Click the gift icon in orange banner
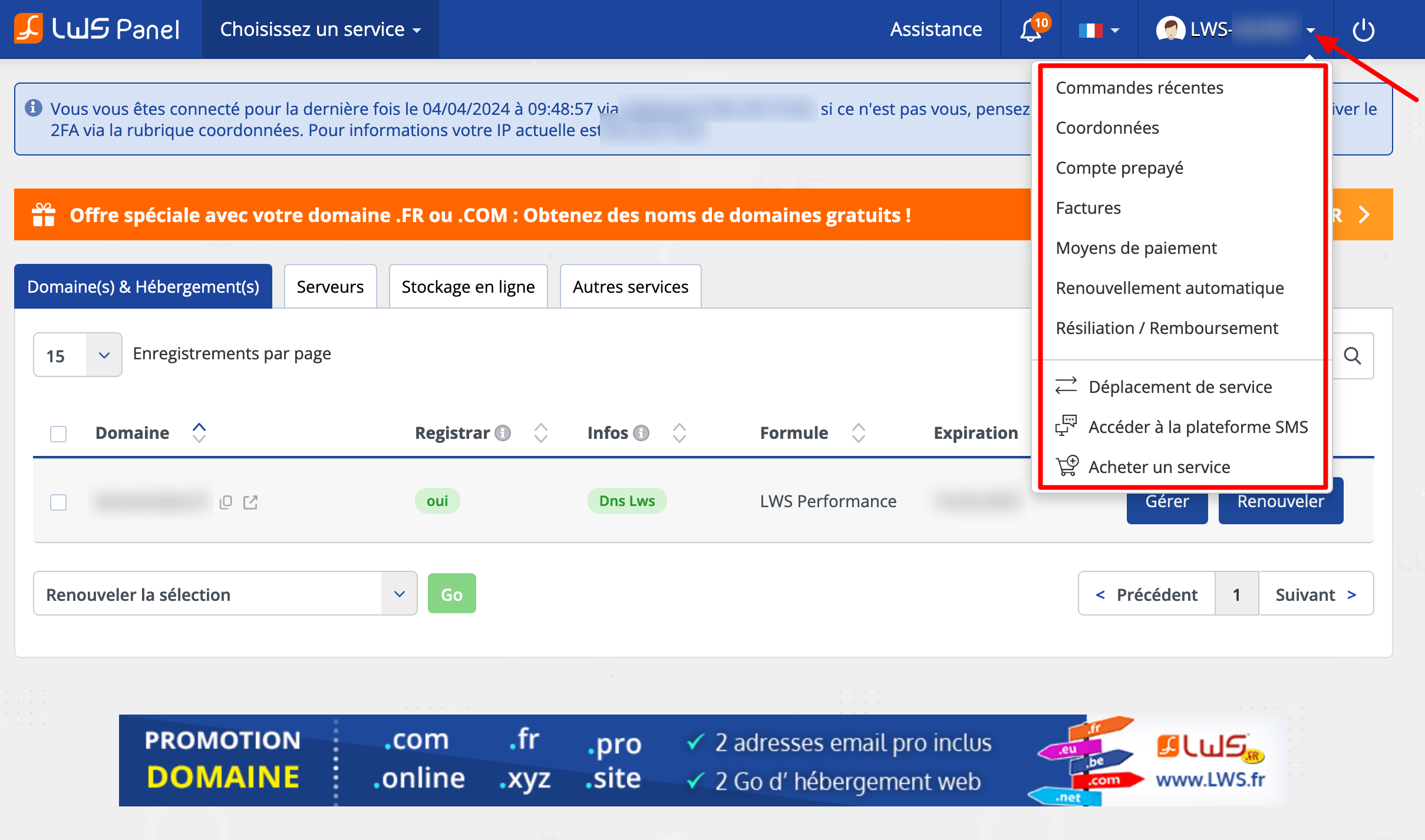1425x840 pixels. [x=44, y=214]
